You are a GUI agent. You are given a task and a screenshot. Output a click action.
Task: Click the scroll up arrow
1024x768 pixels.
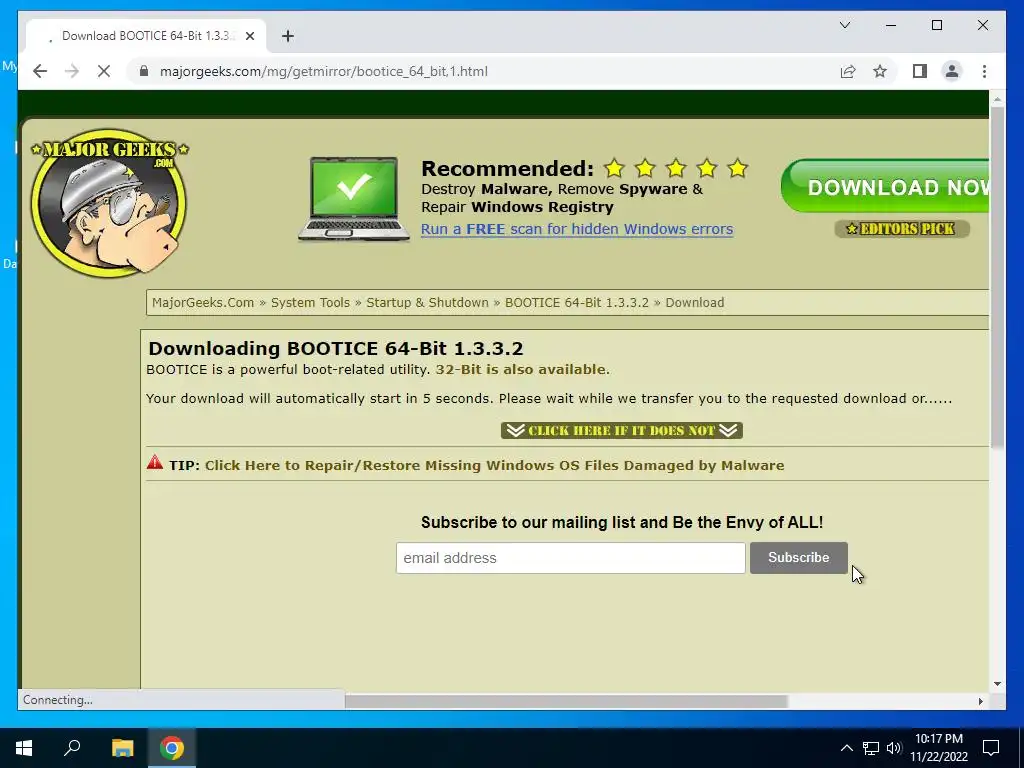(x=997, y=99)
